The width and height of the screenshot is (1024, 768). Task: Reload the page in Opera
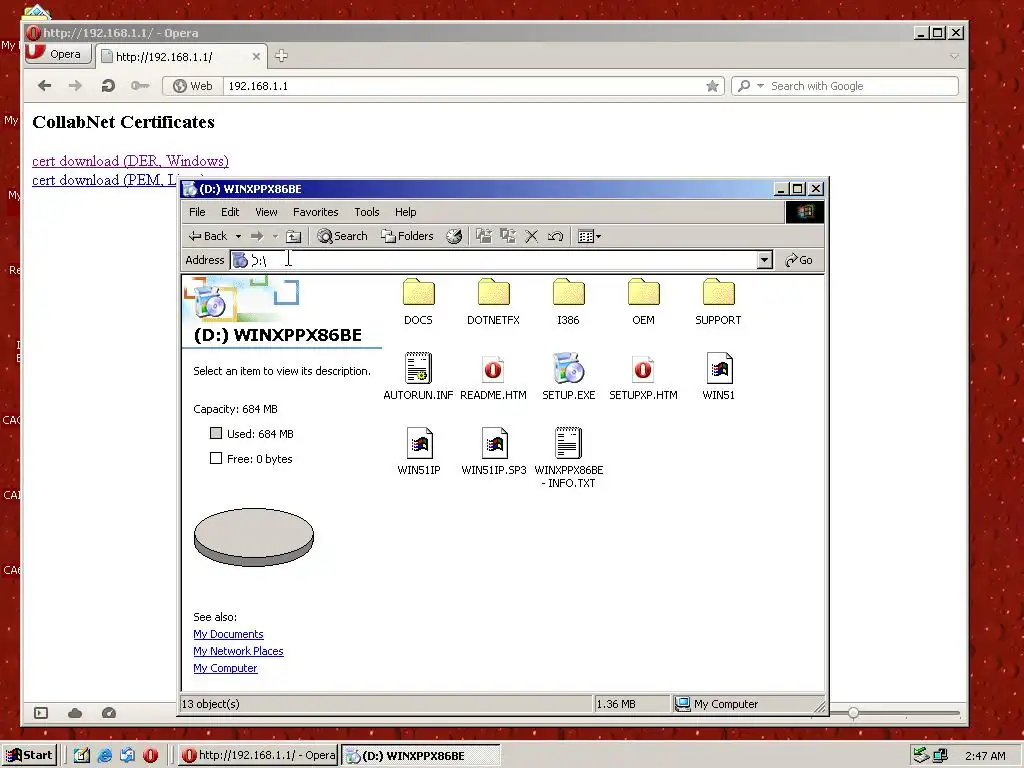click(108, 86)
